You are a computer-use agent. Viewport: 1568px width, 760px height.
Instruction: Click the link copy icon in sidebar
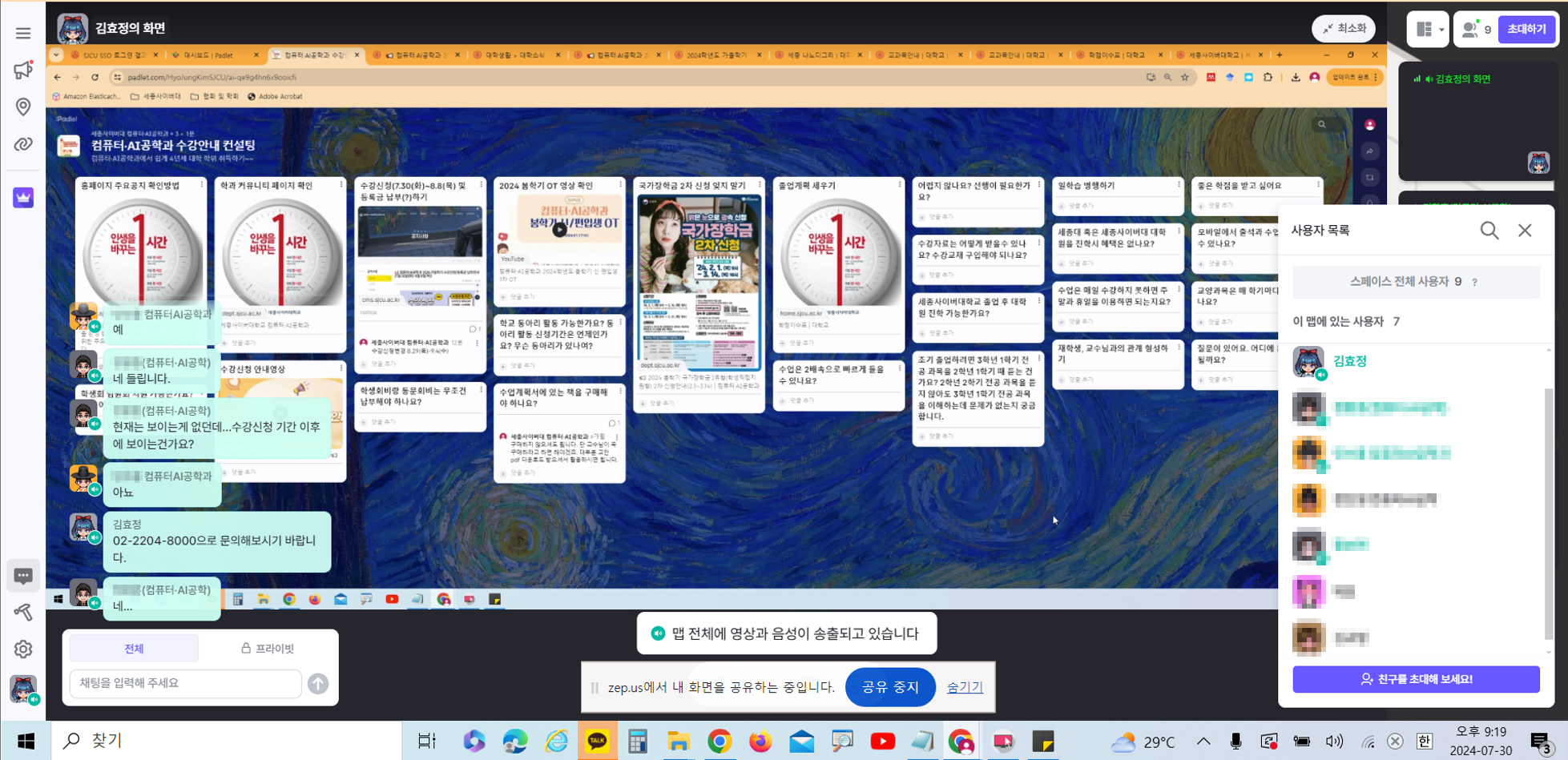pyautogui.click(x=22, y=144)
